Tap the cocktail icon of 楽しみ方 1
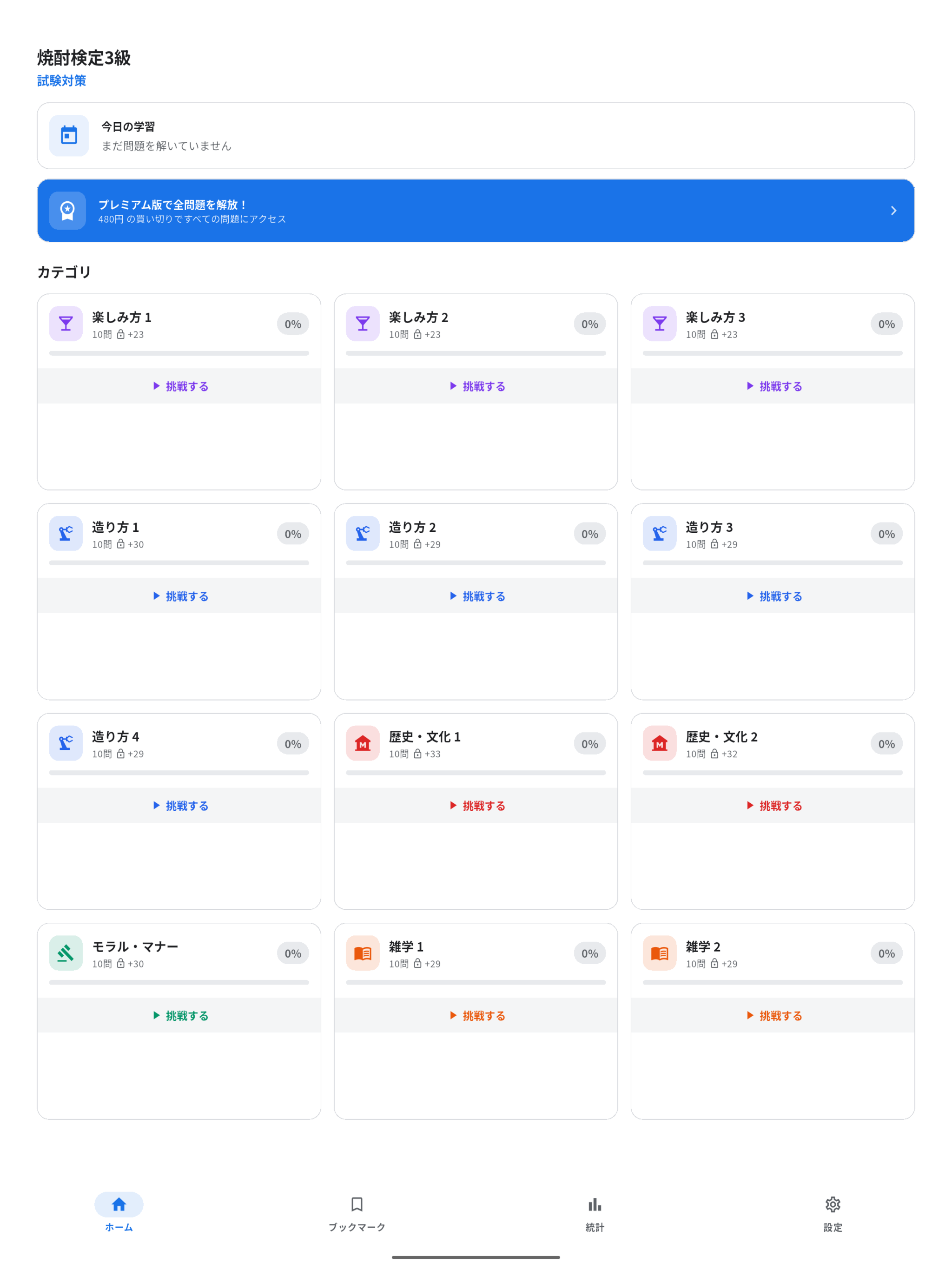 coord(66,324)
